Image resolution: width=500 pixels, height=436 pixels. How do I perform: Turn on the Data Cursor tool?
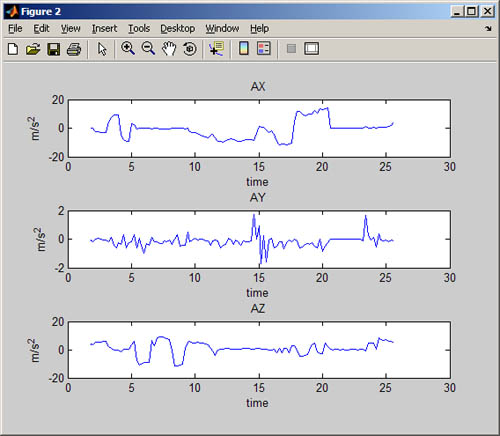tap(216, 49)
